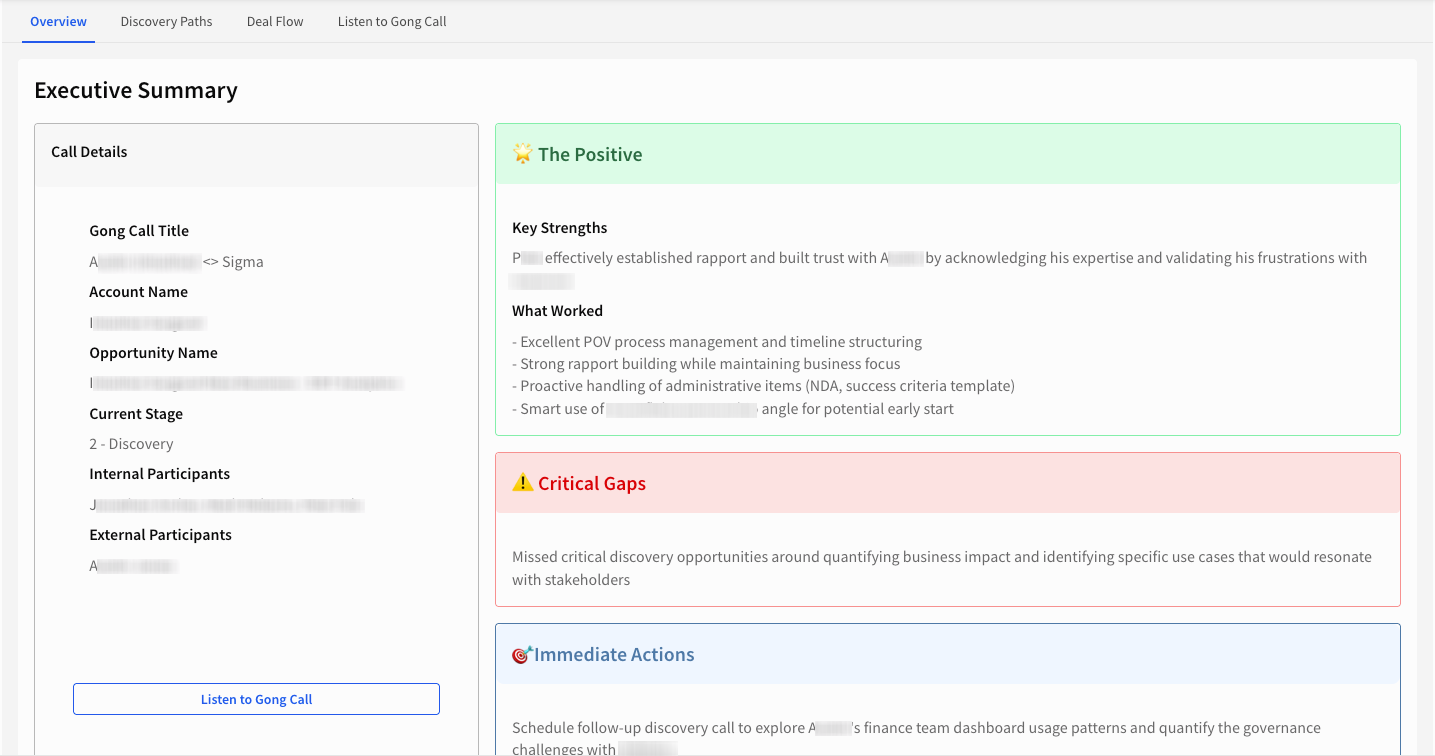The width and height of the screenshot is (1435, 756).
Task: Click the External Participants label
Action: tap(160, 535)
